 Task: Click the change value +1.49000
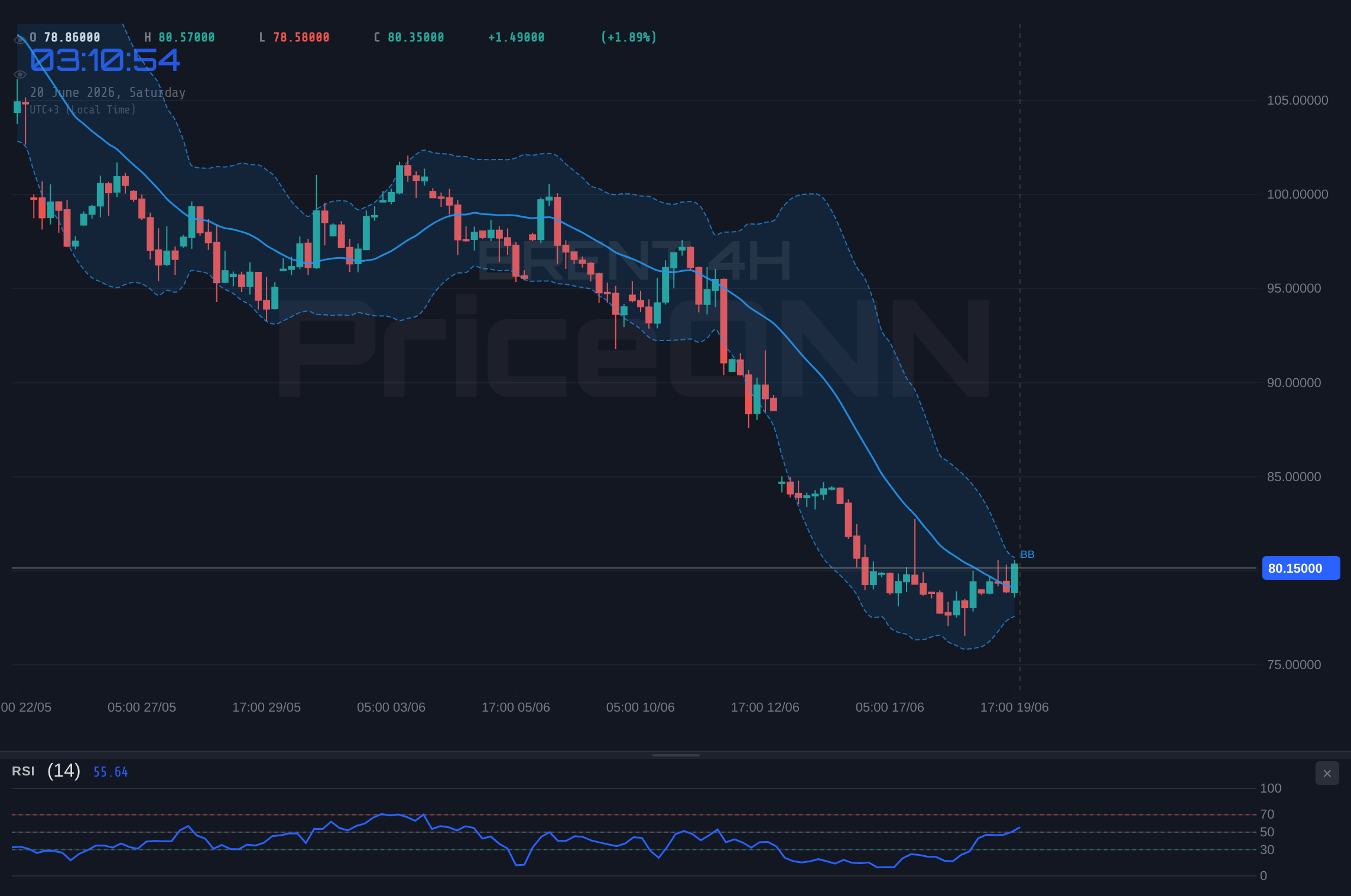pos(516,37)
